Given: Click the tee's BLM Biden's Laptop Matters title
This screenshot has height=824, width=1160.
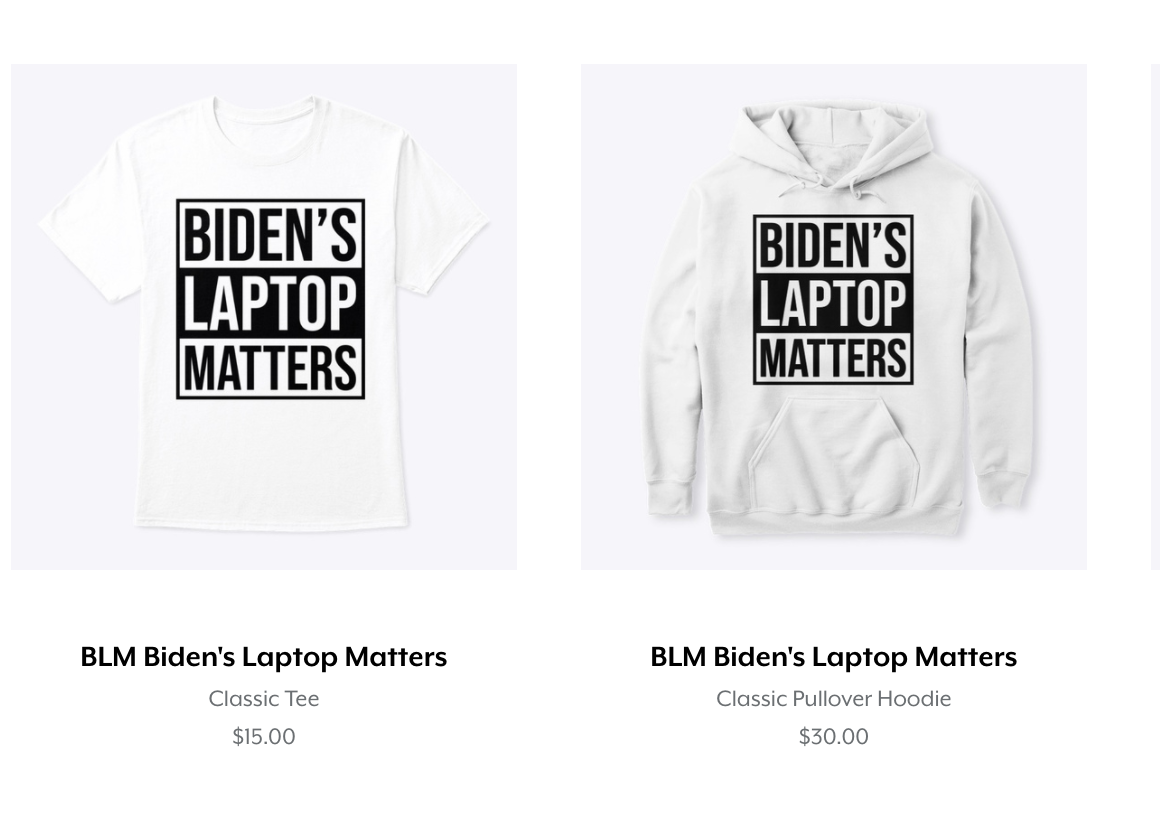Looking at the screenshot, I should (x=263, y=657).
